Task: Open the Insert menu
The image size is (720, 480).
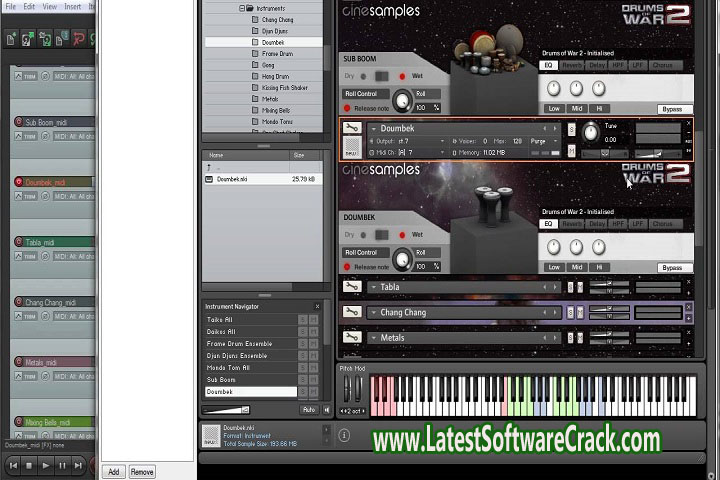Action: [73, 6]
